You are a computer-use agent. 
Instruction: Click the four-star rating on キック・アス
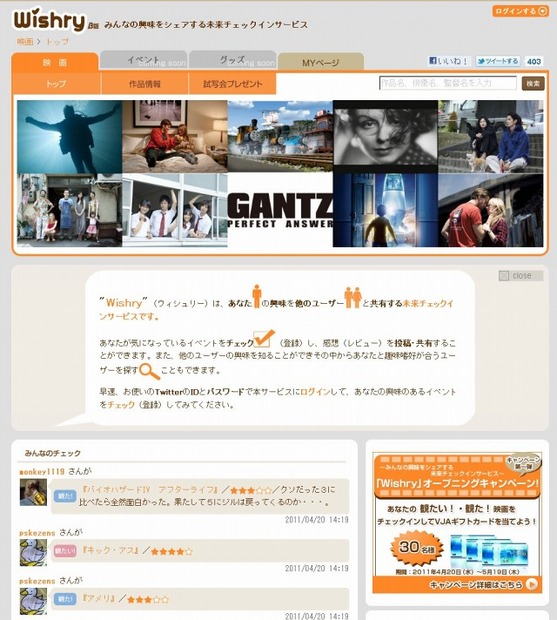[x=172, y=551]
